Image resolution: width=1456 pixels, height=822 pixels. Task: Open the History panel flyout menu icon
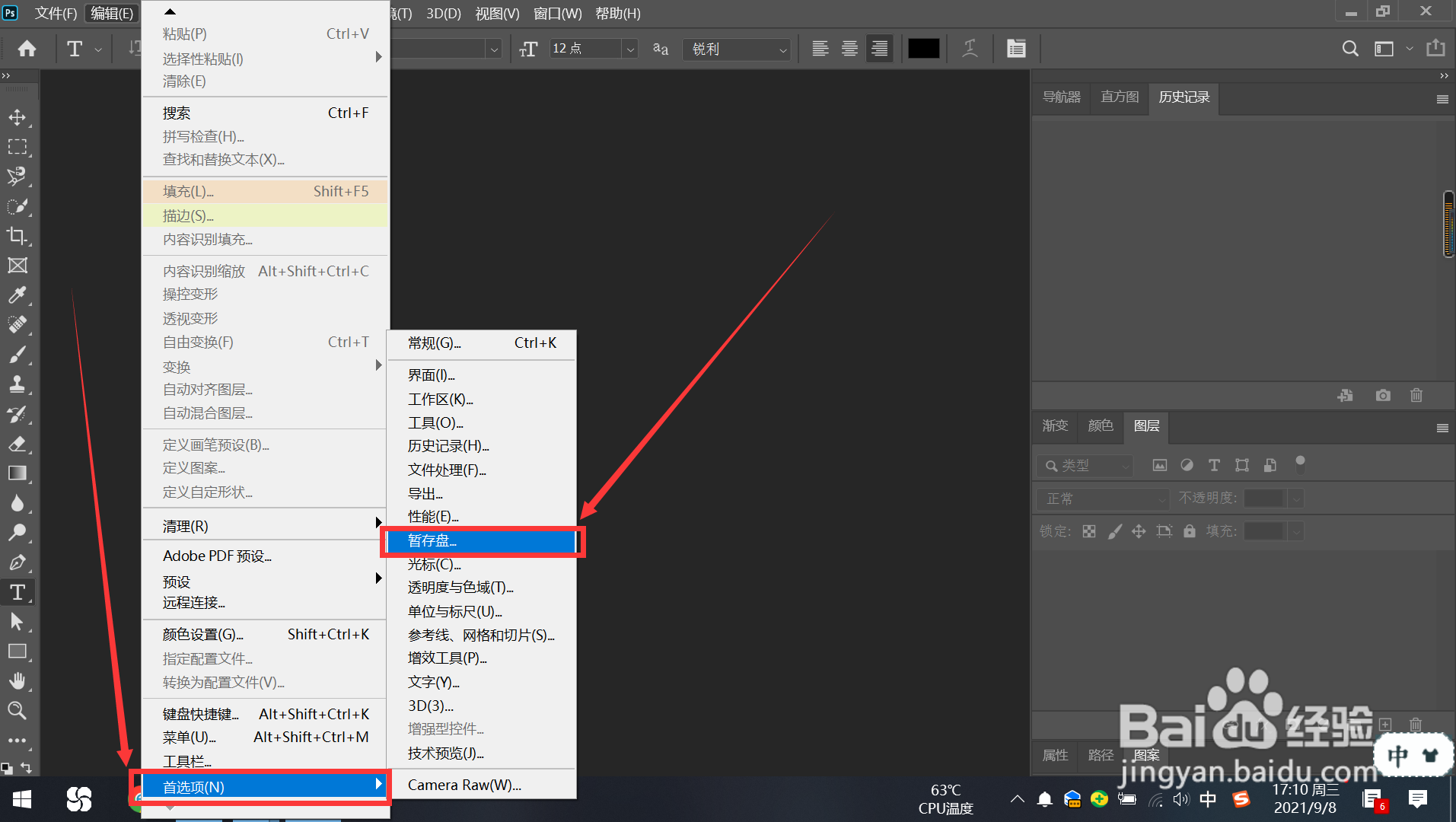1442,99
